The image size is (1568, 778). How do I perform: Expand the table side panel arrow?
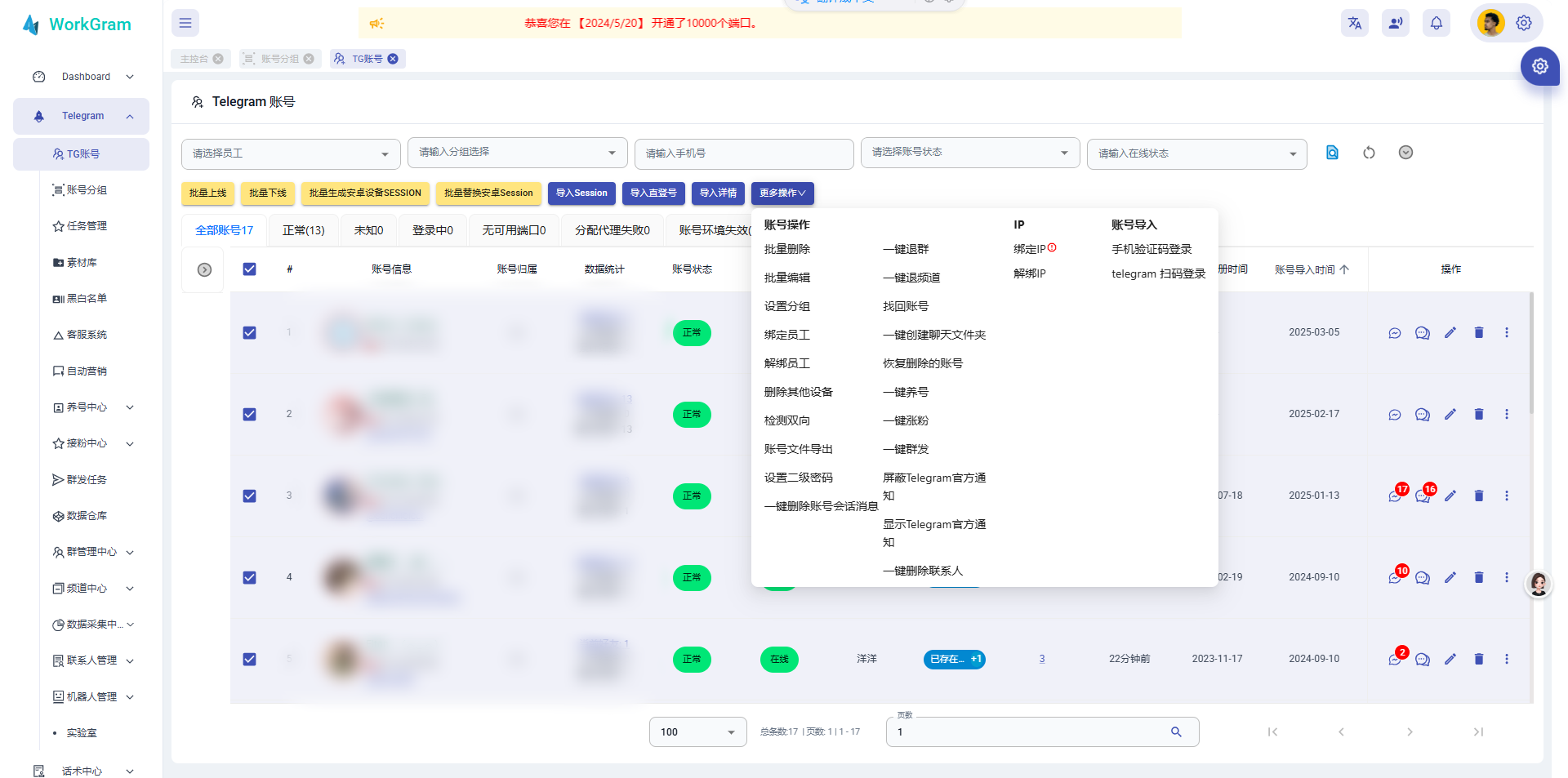pos(204,269)
